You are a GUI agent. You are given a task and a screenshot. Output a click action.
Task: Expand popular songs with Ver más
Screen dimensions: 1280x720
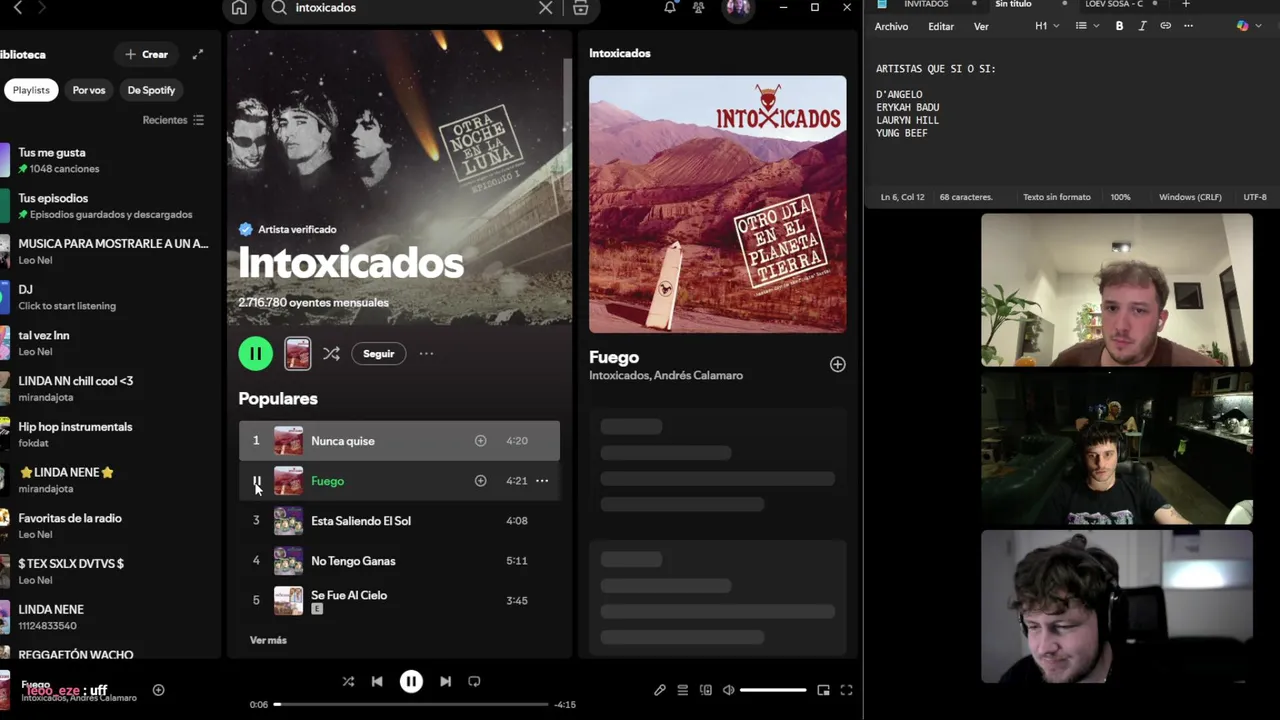(x=268, y=640)
